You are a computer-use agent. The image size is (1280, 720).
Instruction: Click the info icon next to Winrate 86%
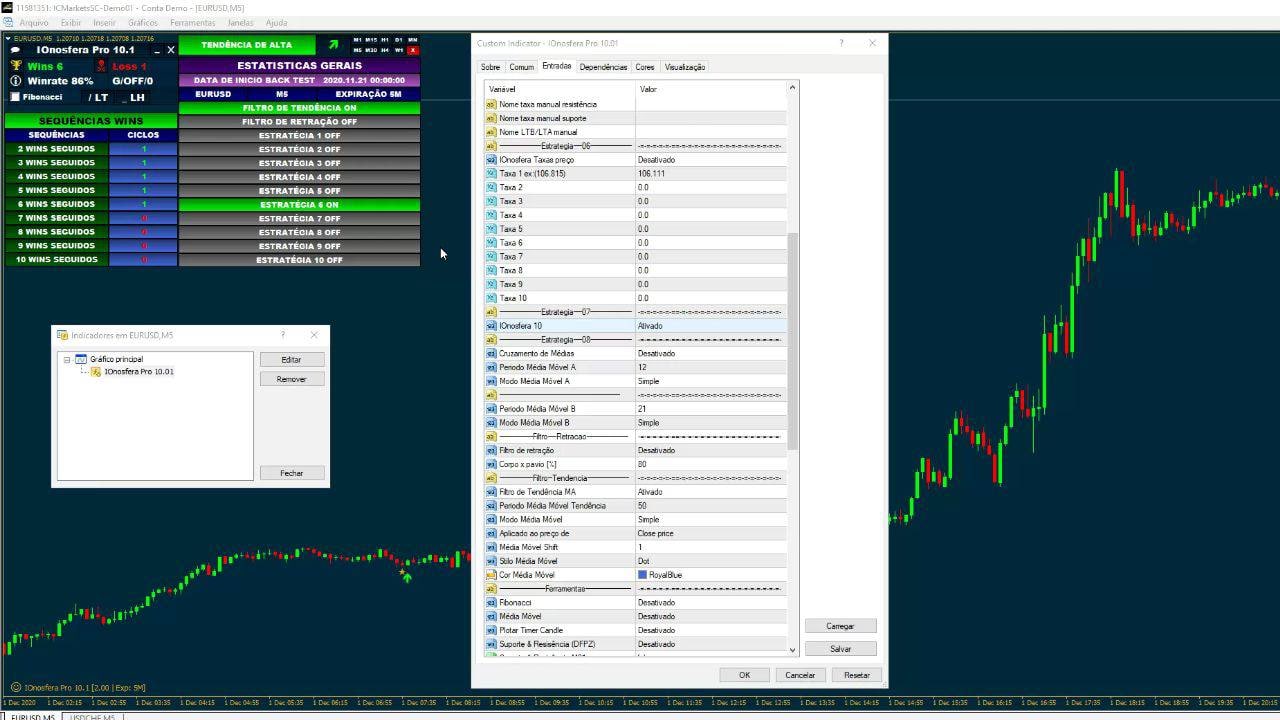(x=16, y=81)
